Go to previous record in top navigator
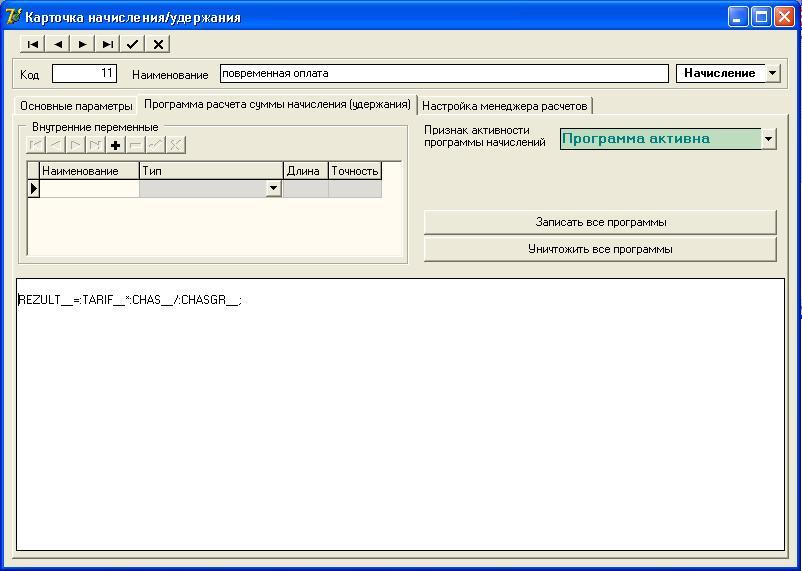This screenshot has height=571, width=802. click(x=58, y=44)
